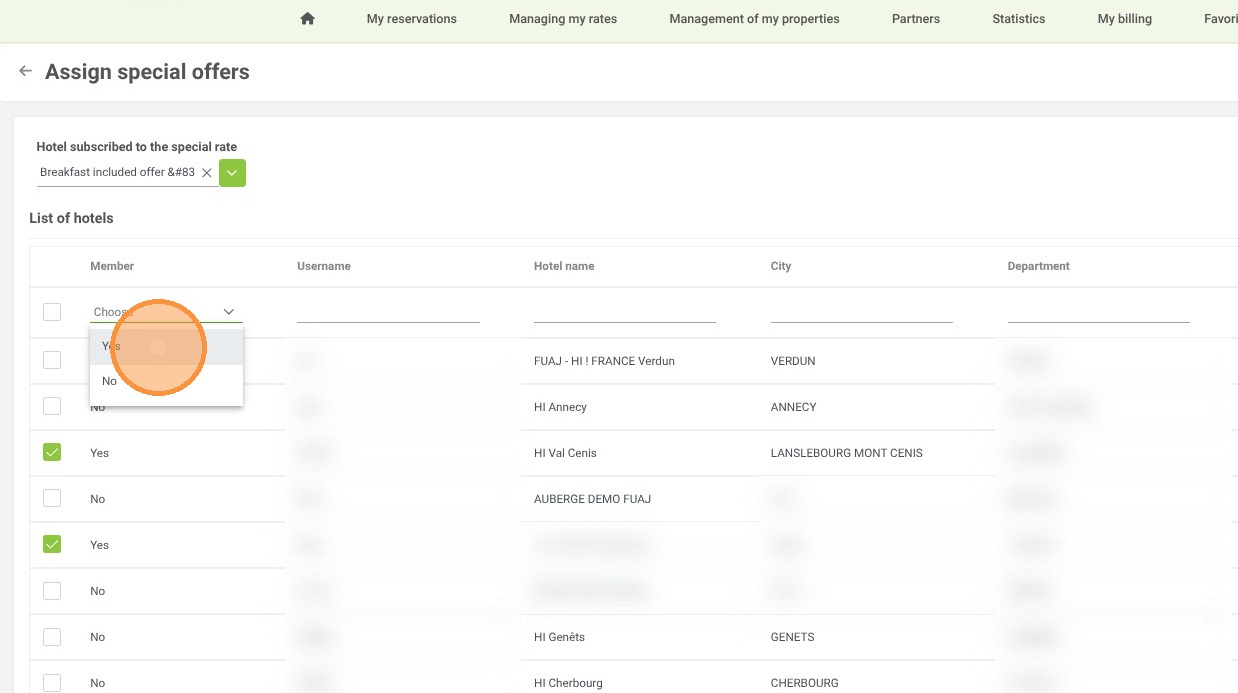Click the Hotel name filter input field
This screenshot has height=693, width=1238.
click(625, 312)
